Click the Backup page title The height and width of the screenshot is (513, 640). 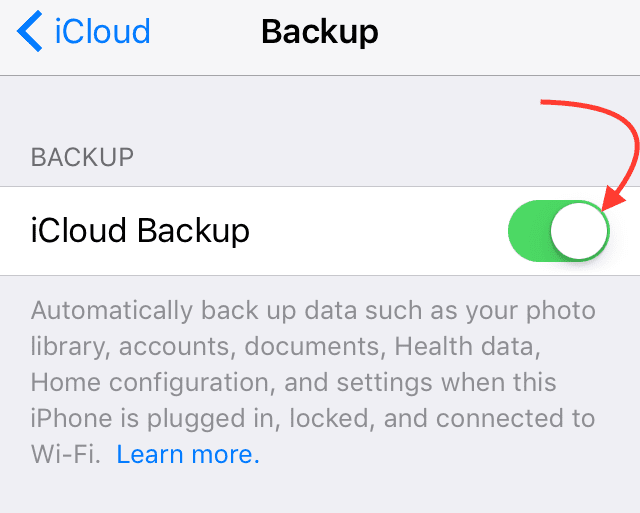(320, 32)
